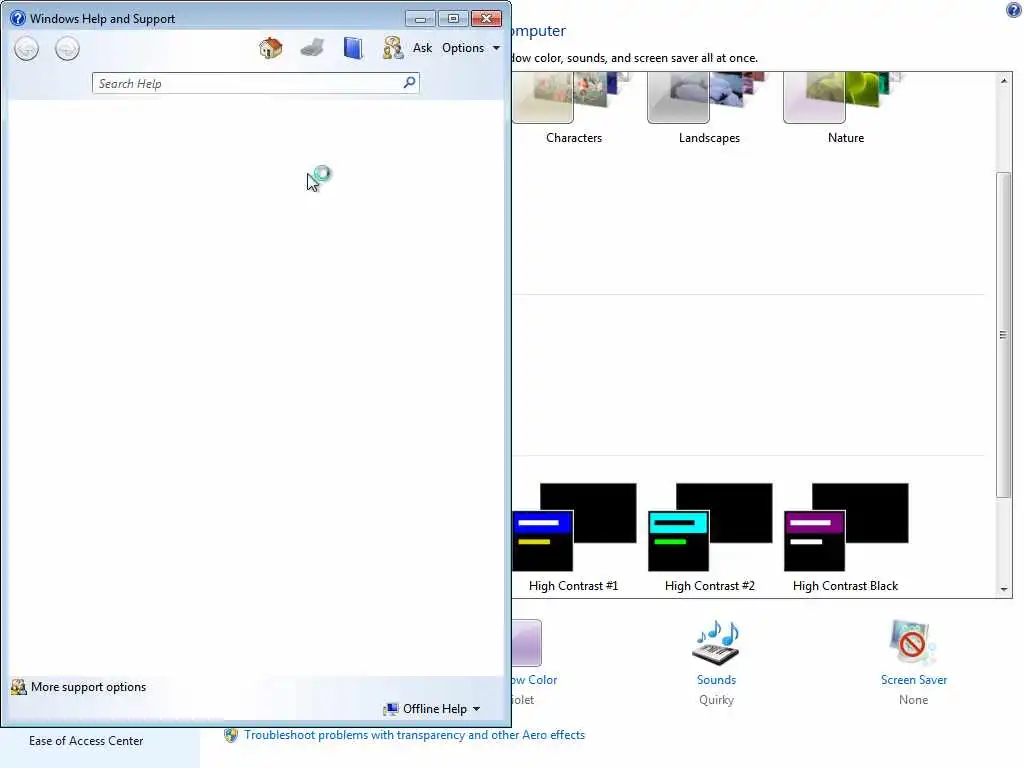Click the Ask label in Help toolbar
This screenshot has width=1024, height=768.
[423, 48]
